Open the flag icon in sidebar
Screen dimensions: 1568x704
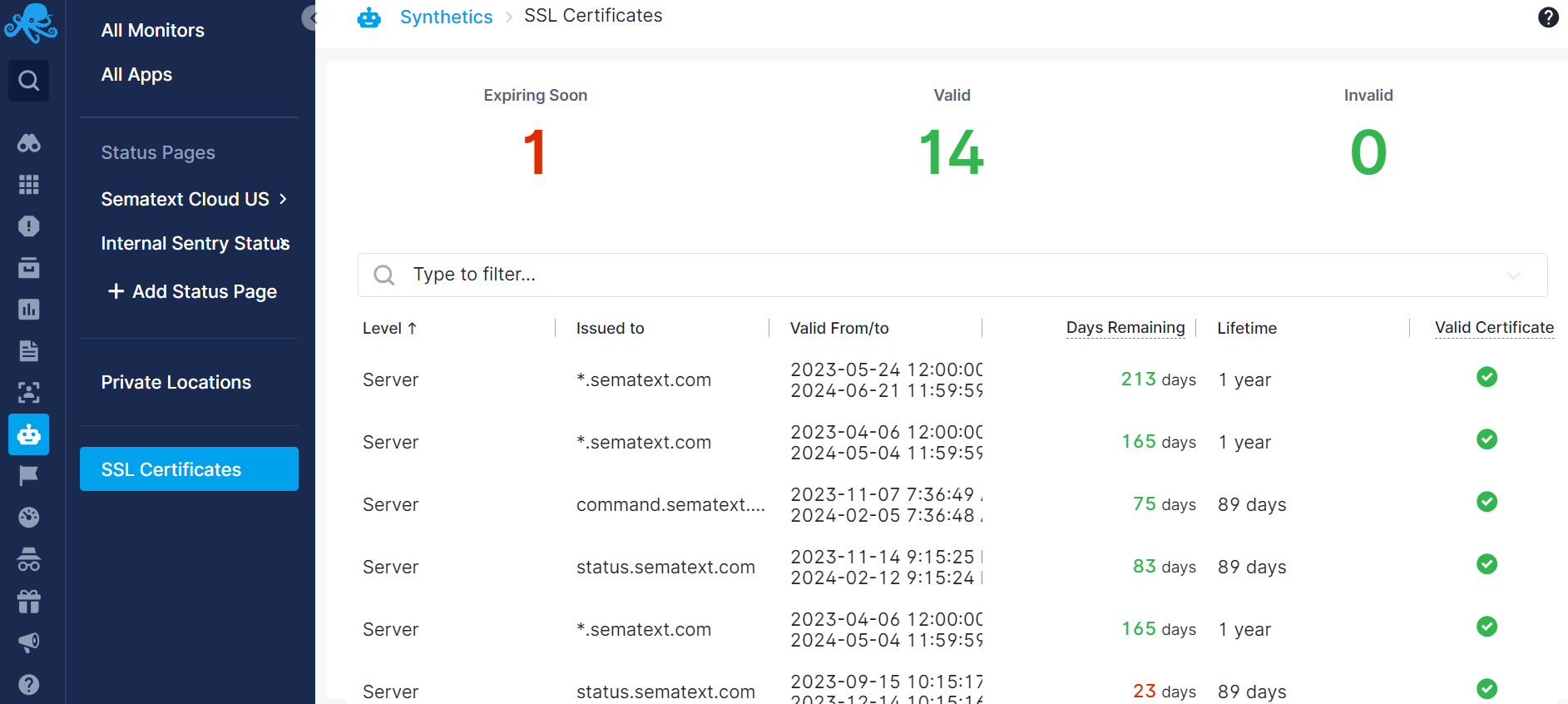tap(29, 476)
